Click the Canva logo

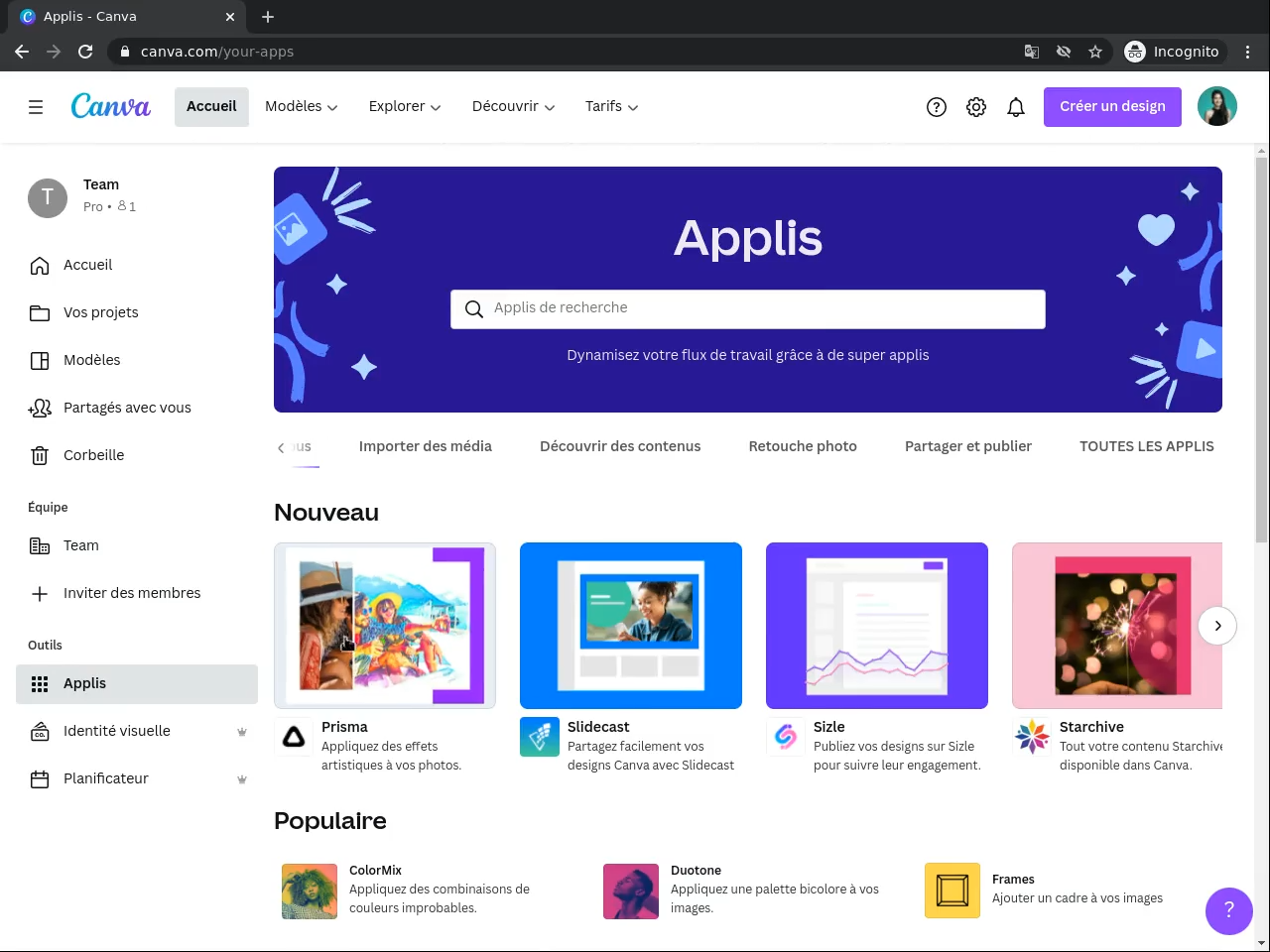tap(111, 106)
